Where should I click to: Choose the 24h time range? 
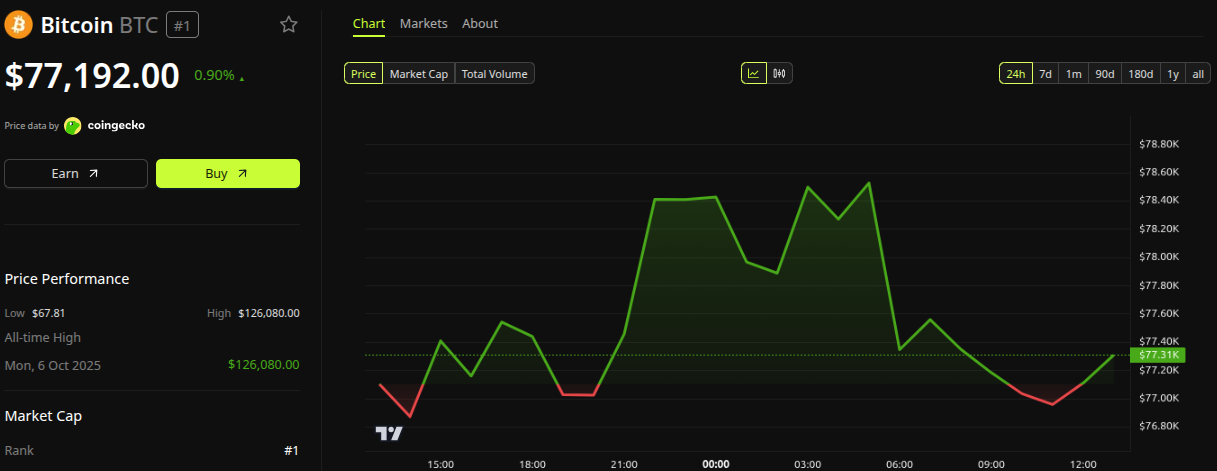[x=1016, y=73]
